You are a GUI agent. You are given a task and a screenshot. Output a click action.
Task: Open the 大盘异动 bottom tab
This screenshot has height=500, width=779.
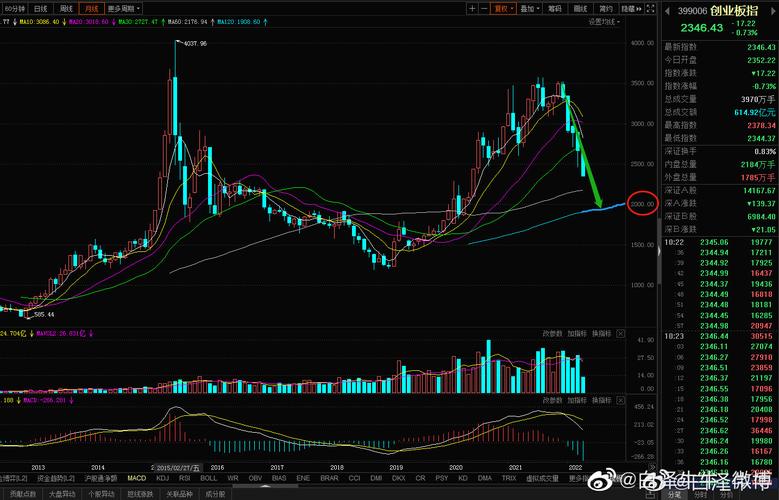click(x=65, y=493)
